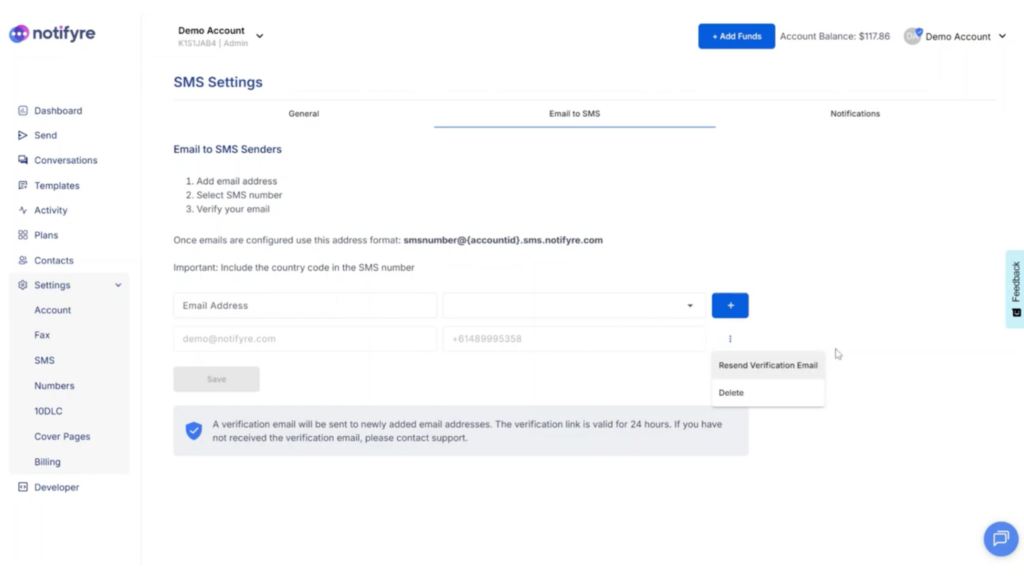Screen dimensions: 1024x576
Task: Click the +61489995358 number field
Action: coord(574,339)
